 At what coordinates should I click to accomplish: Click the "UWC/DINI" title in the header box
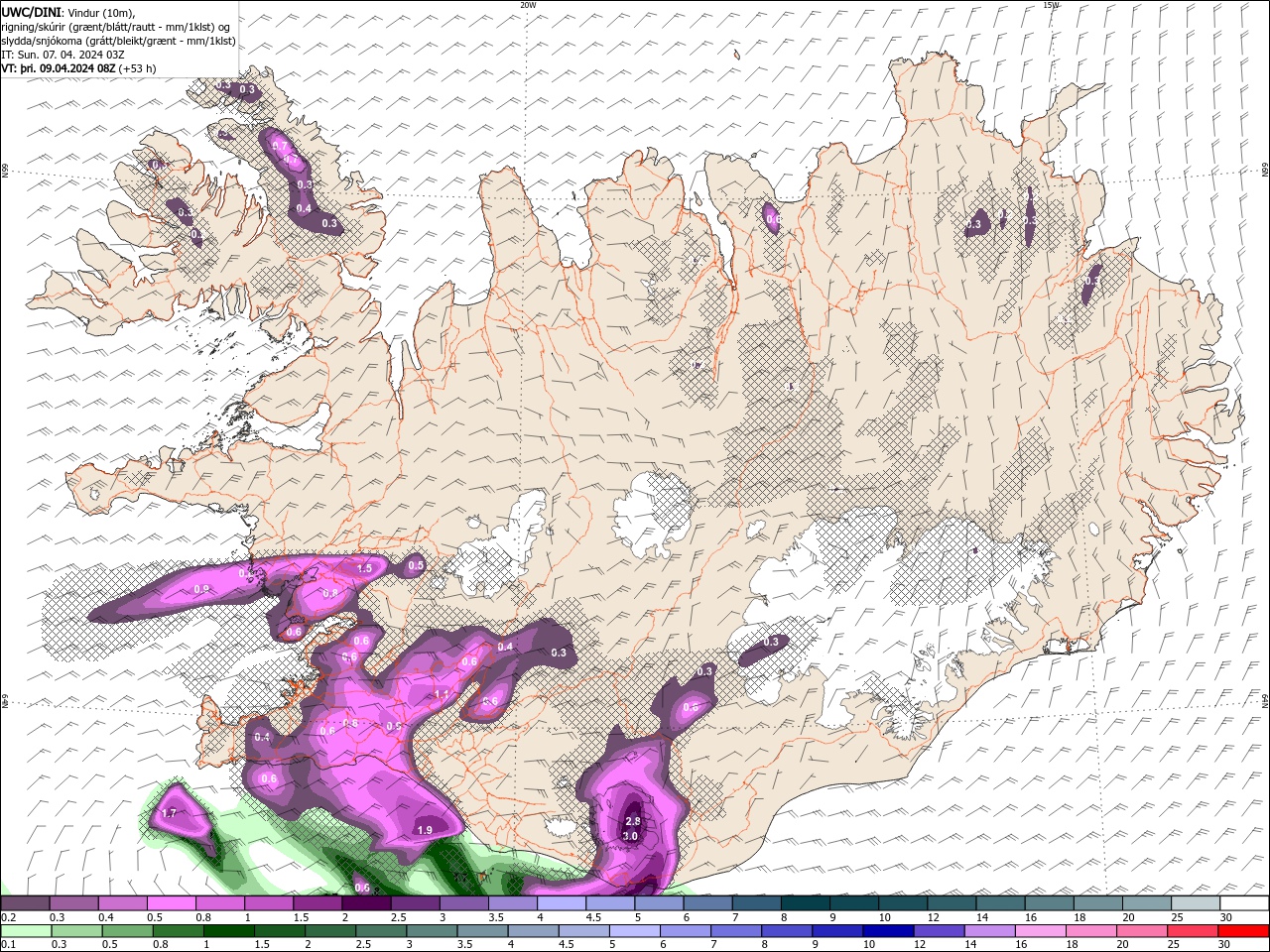pos(30,11)
